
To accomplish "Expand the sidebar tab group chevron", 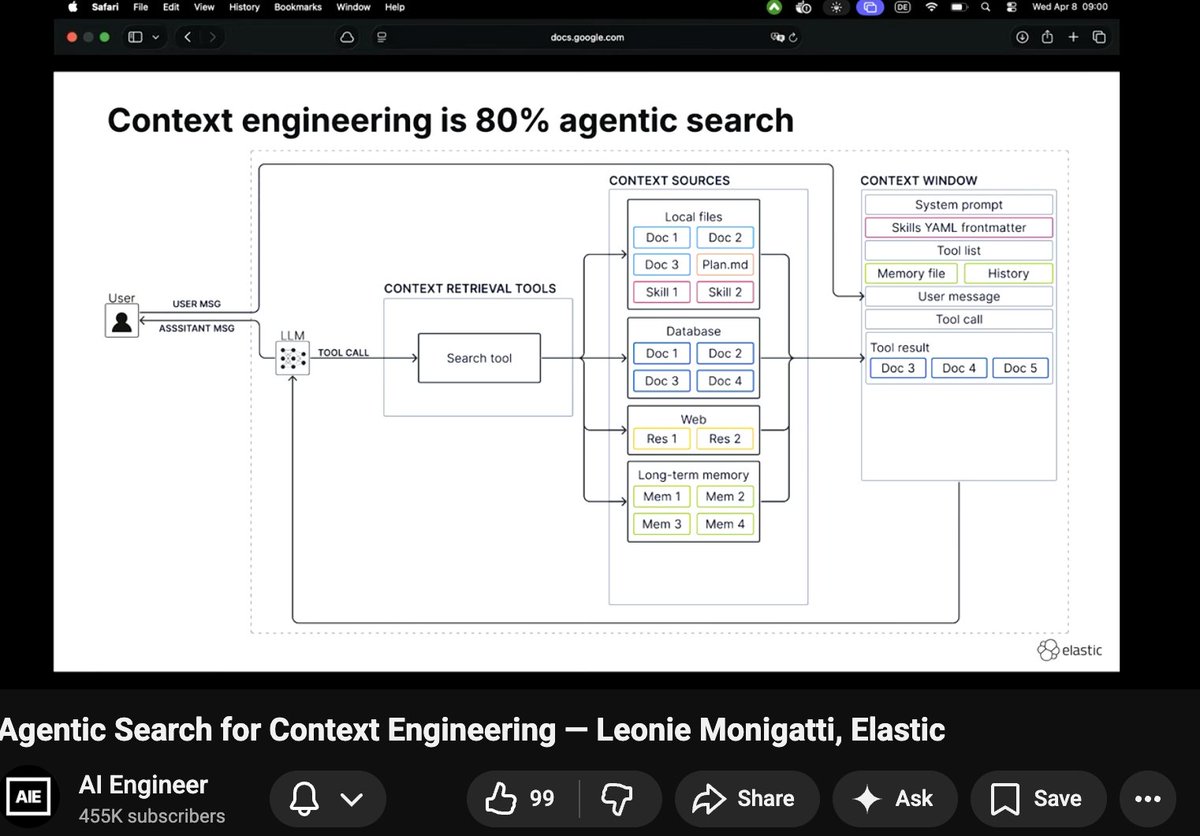I will (155, 37).
